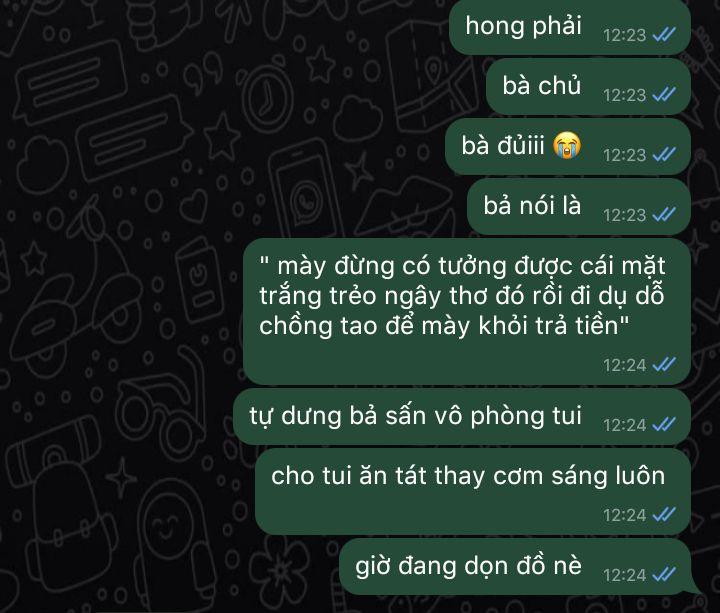Click double-check on 'cho tui ăn tát' message
Image resolution: width=720 pixels, height=613 pixels.
click(664, 515)
